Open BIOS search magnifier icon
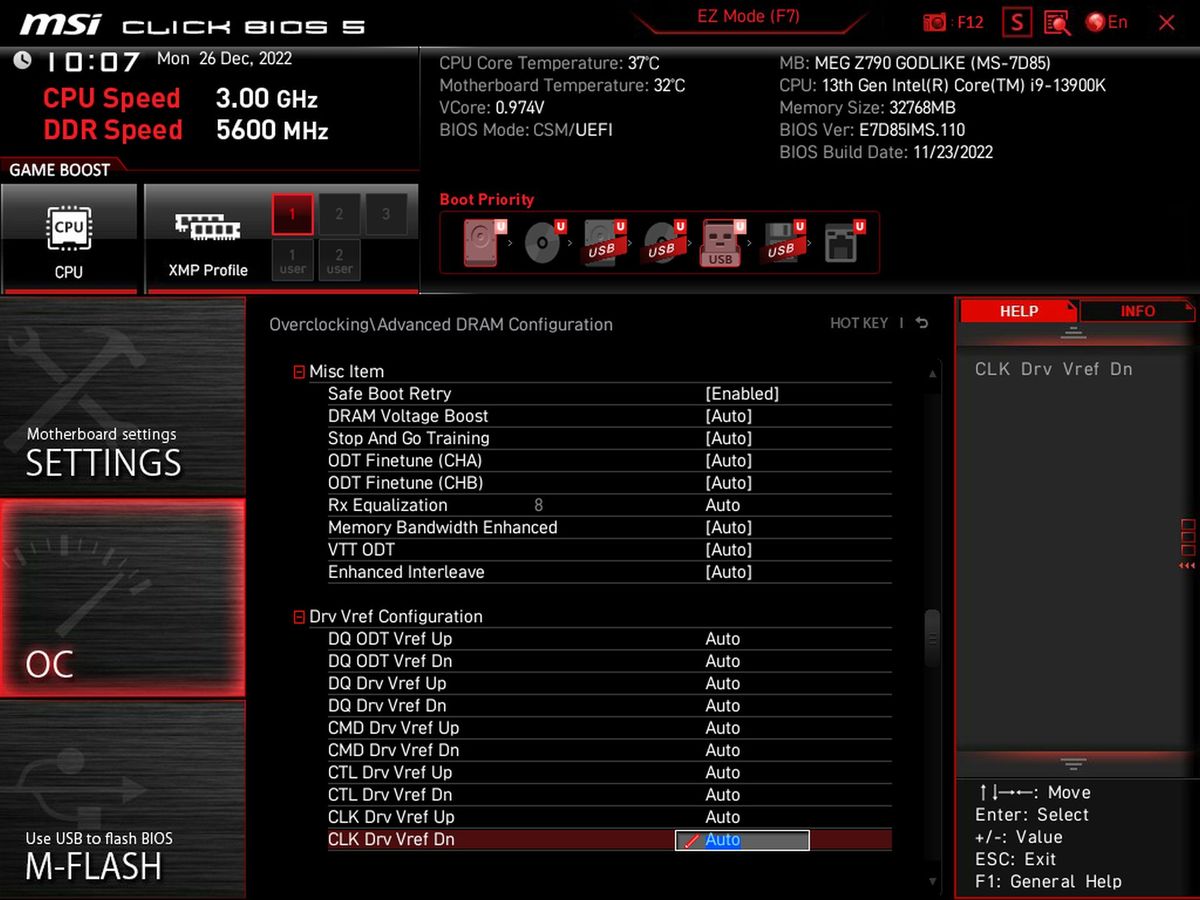The width and height of the screenshot is (1200, 900). coord(1057,22)
